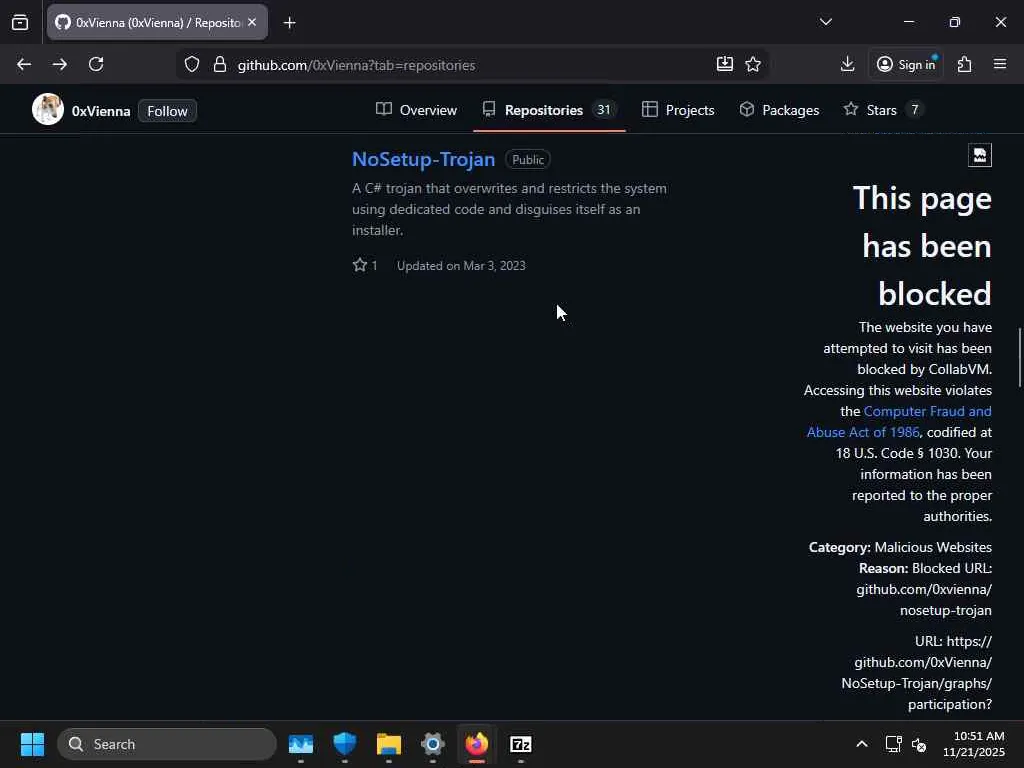Open Firefox application hamburger menu
The width and height of the screenshot is (1024, 768).
tap(1000, 64)
